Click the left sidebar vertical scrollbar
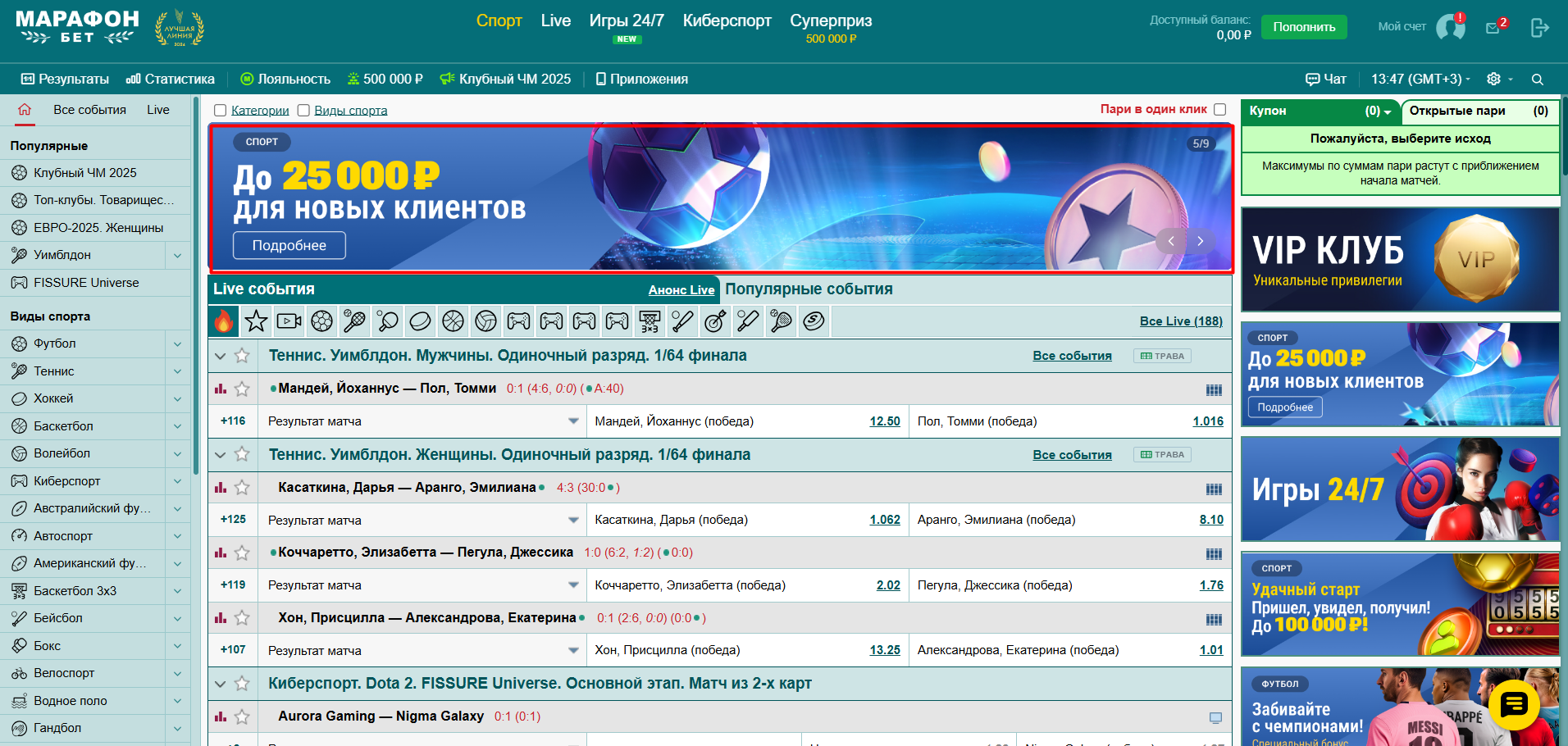Screen dimensions: 1568x746 pos(196,287)
